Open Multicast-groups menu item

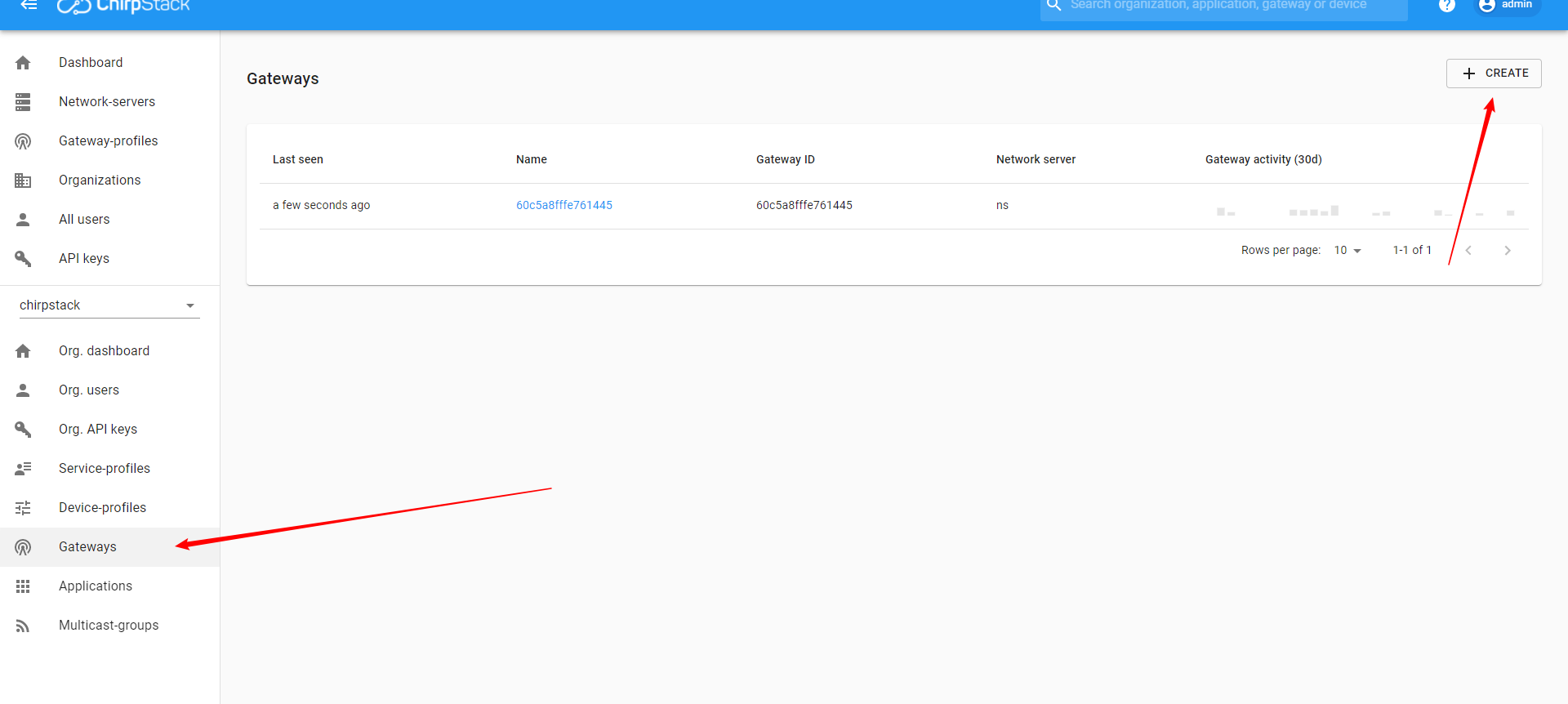coord(109,626)
